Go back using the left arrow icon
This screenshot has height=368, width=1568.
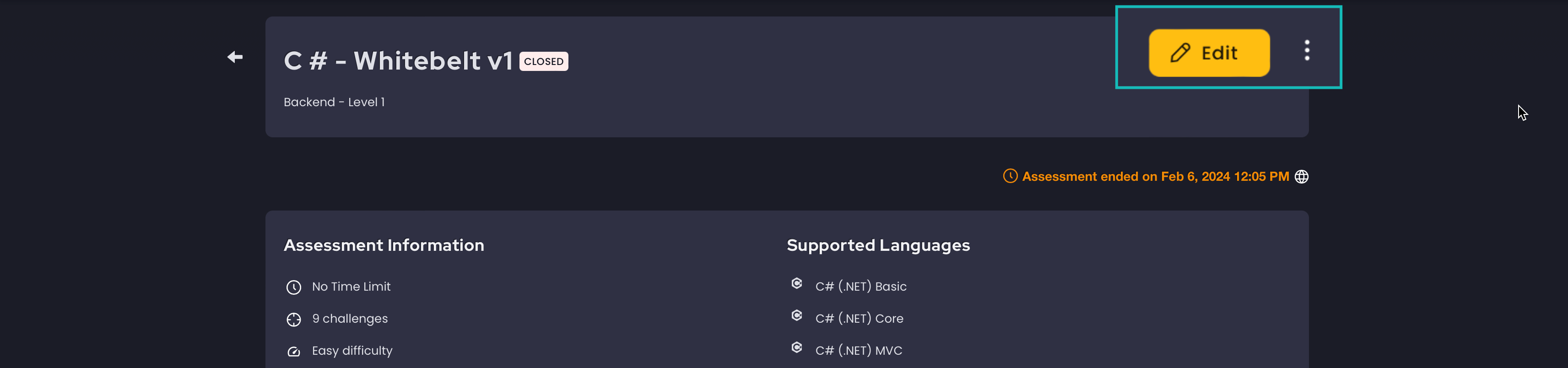coord(235,57)
